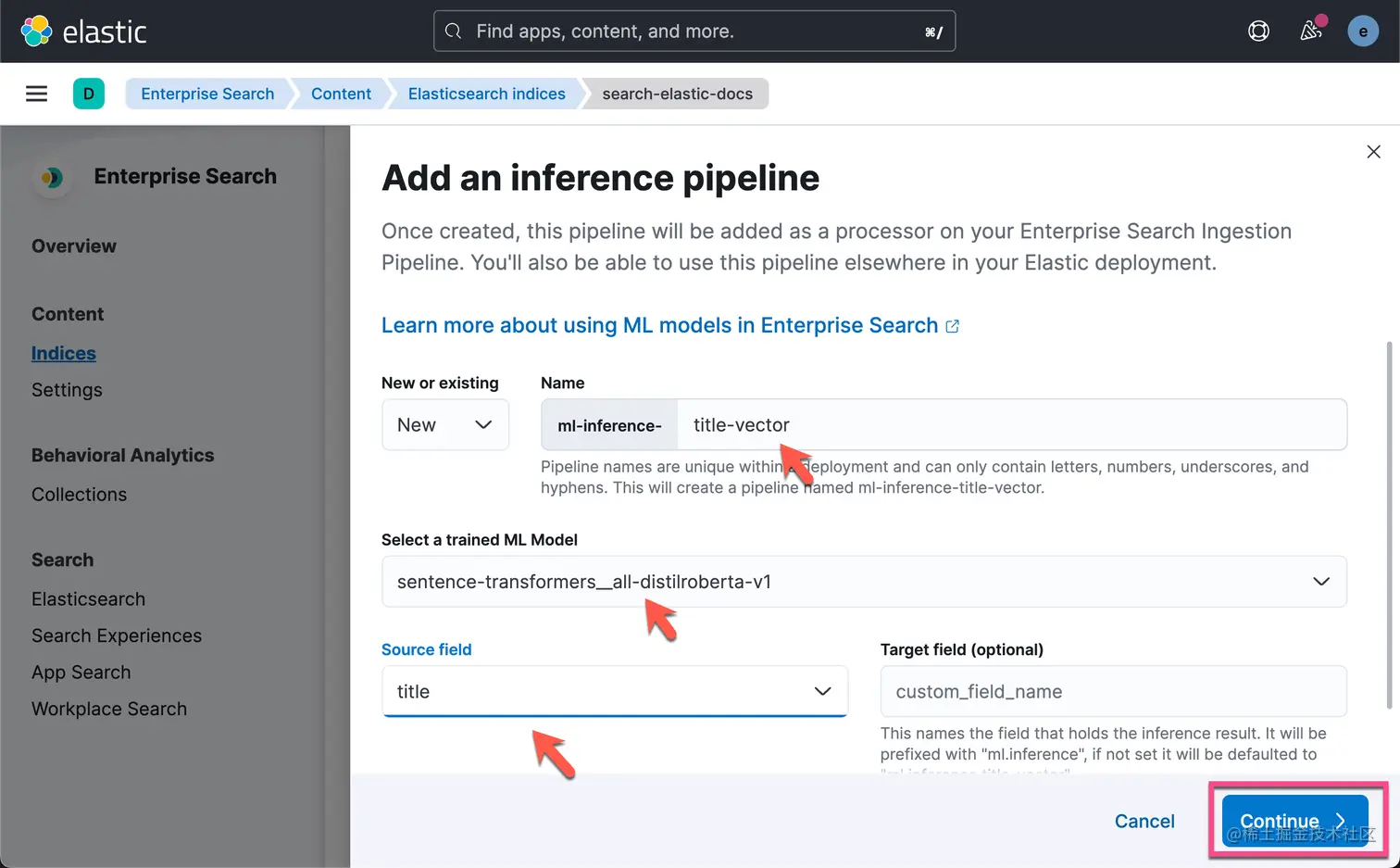Toggle the hamburger navigation menu
Viewport: 1400px width, 868px height.
(x=36, y=94)
